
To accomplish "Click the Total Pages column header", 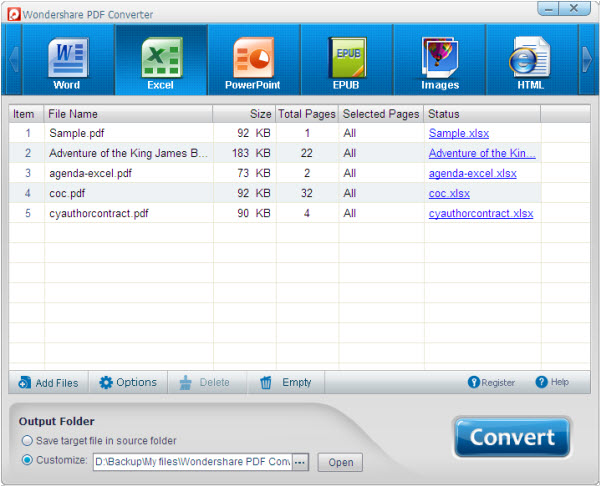I will coord(307,114).
